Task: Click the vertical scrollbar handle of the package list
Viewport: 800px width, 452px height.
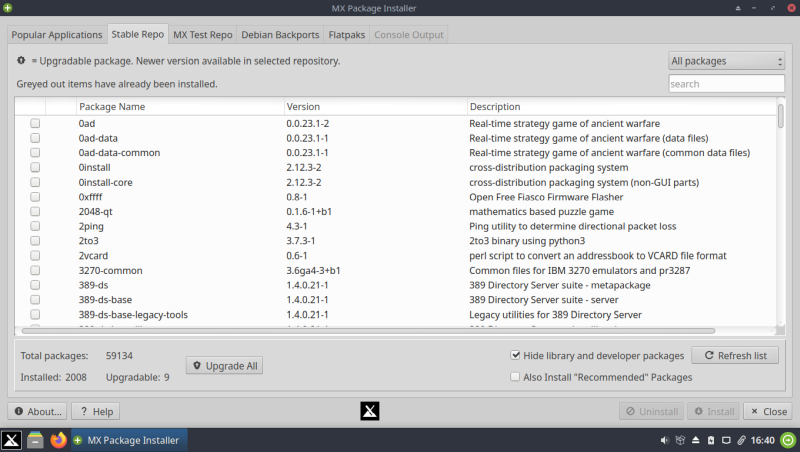Action: click(780, 116)
